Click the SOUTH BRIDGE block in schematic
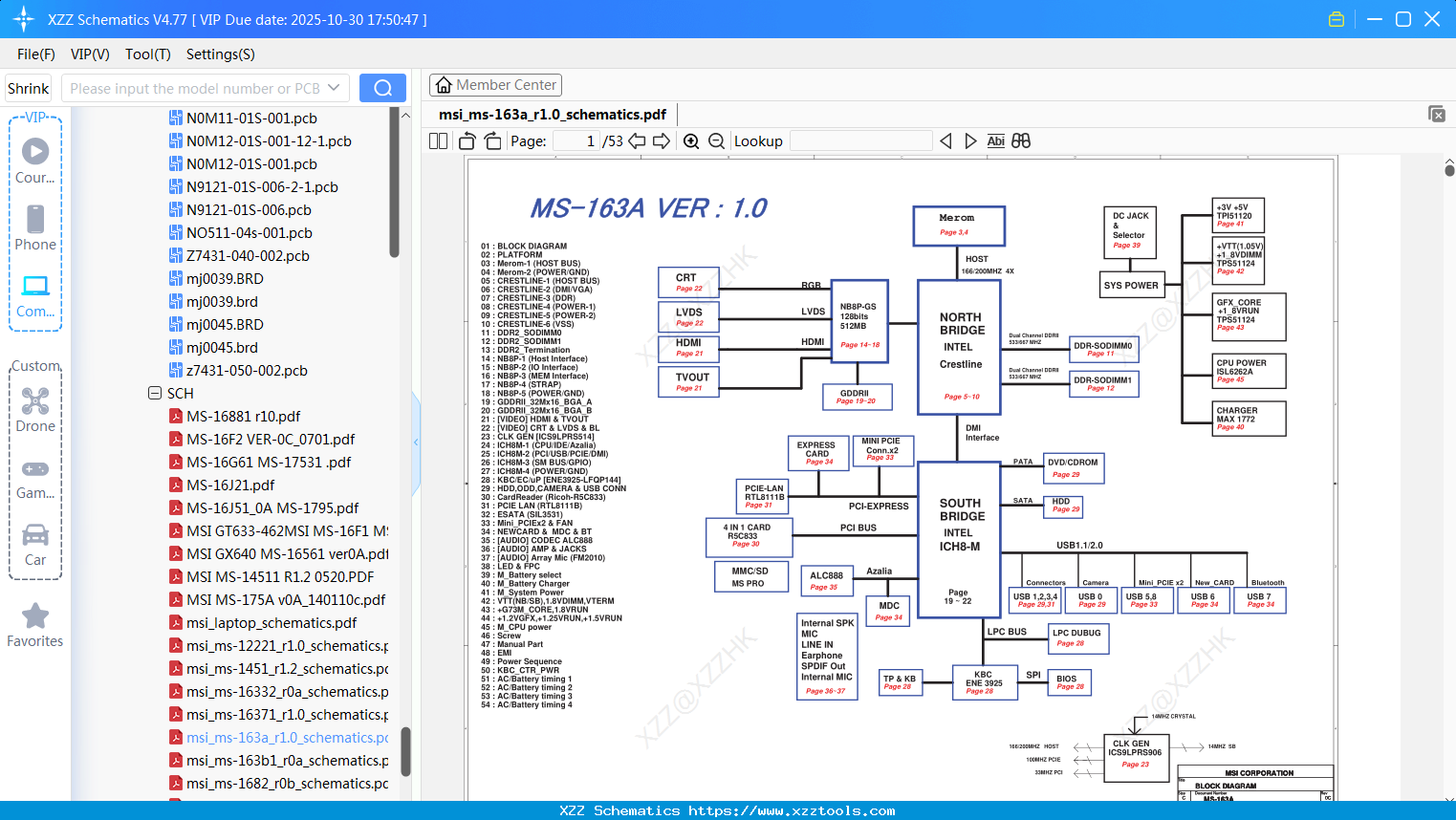Viewport: 1456px width, 820px height. pos(959,539)
